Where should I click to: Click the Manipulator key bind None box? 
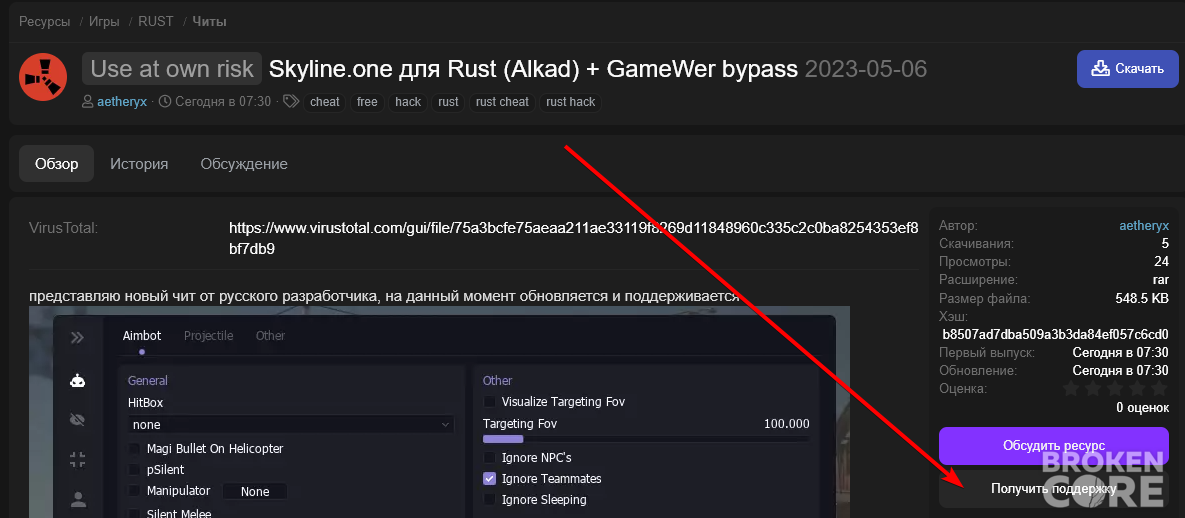[255, 492]
